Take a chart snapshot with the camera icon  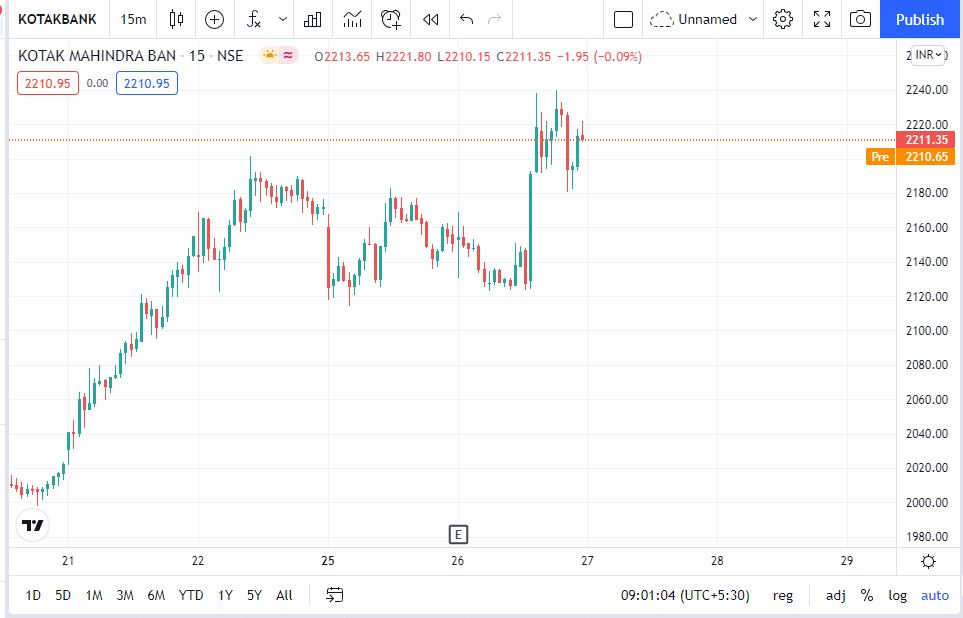[x=860, y=19]
